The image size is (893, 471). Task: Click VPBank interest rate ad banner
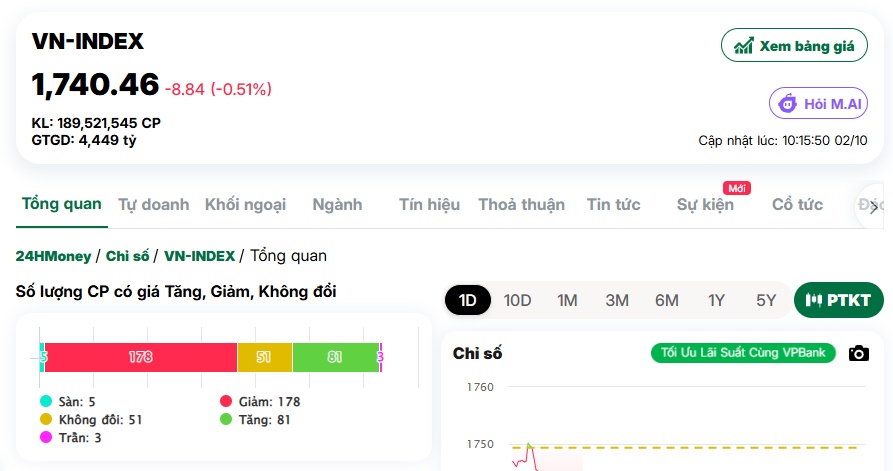743,353
